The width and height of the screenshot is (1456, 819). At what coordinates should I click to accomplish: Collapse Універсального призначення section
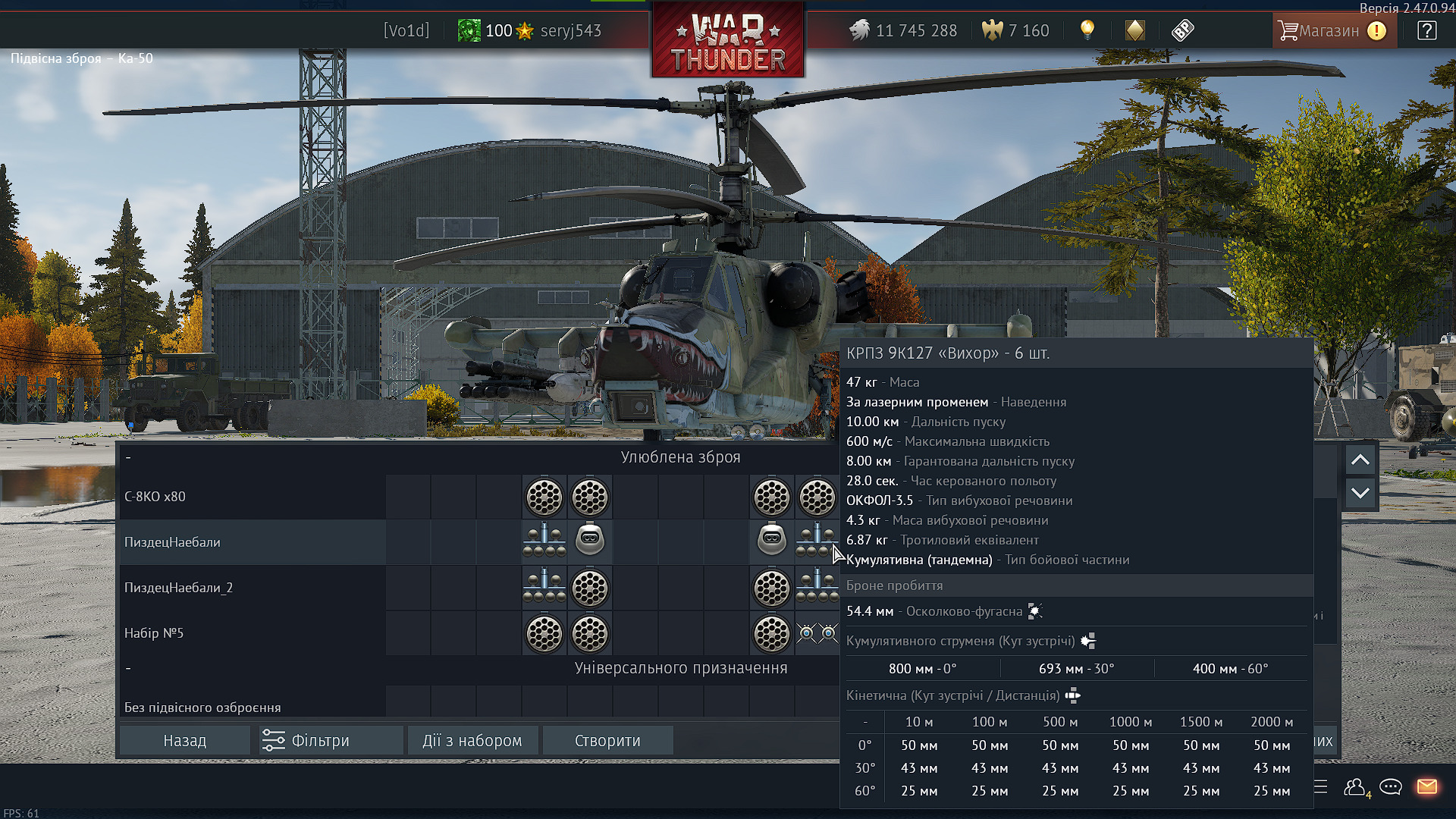click(x=128, y=668)
